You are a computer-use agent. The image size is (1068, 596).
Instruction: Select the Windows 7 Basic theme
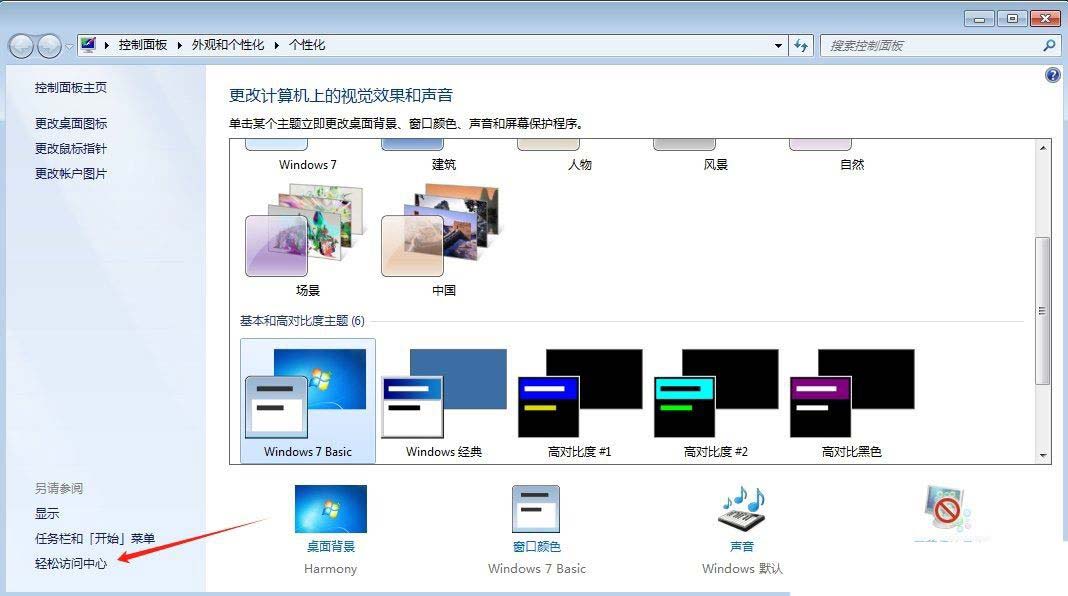(308, 400)
